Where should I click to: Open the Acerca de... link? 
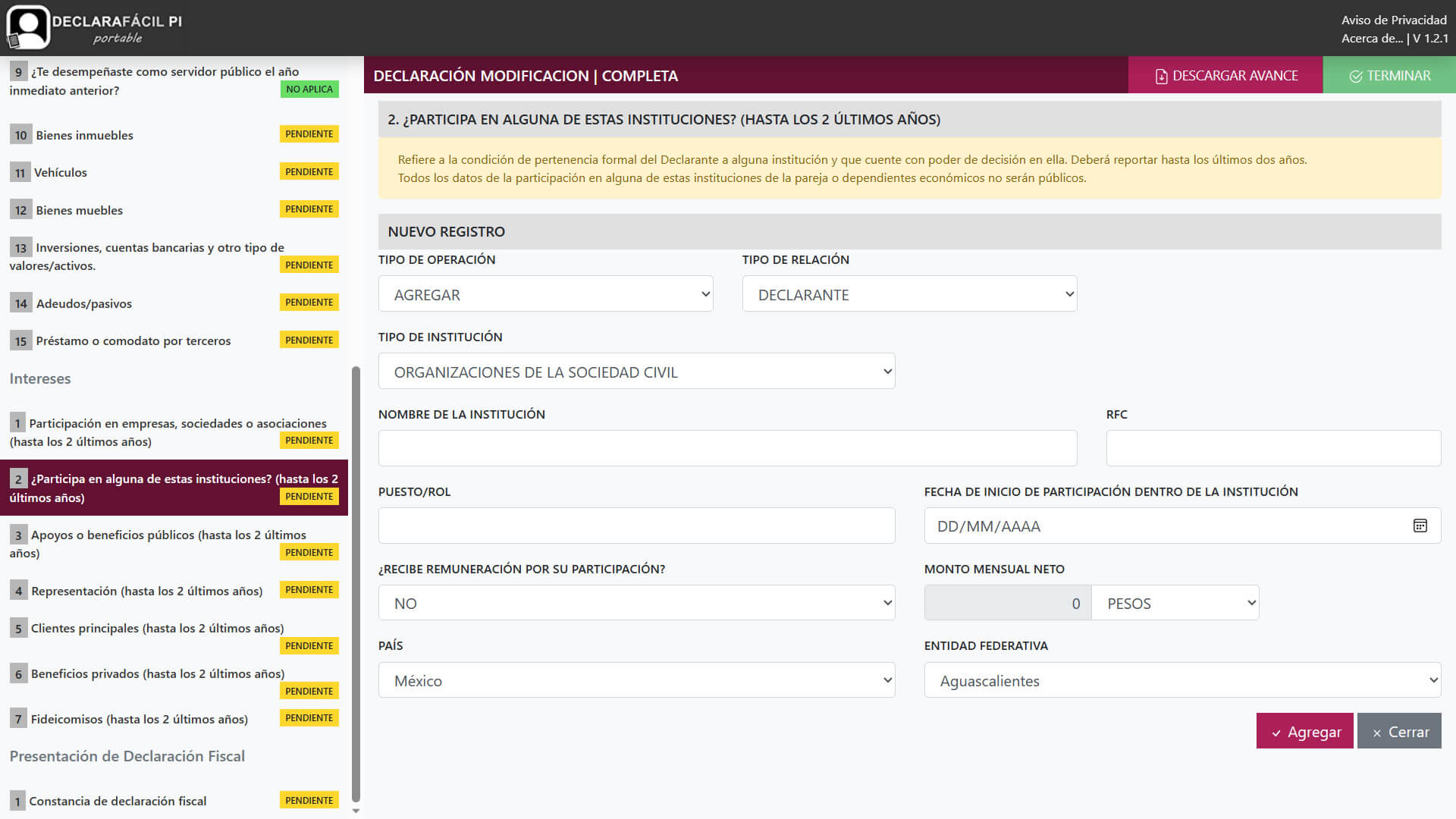(x=1372, y=38)
